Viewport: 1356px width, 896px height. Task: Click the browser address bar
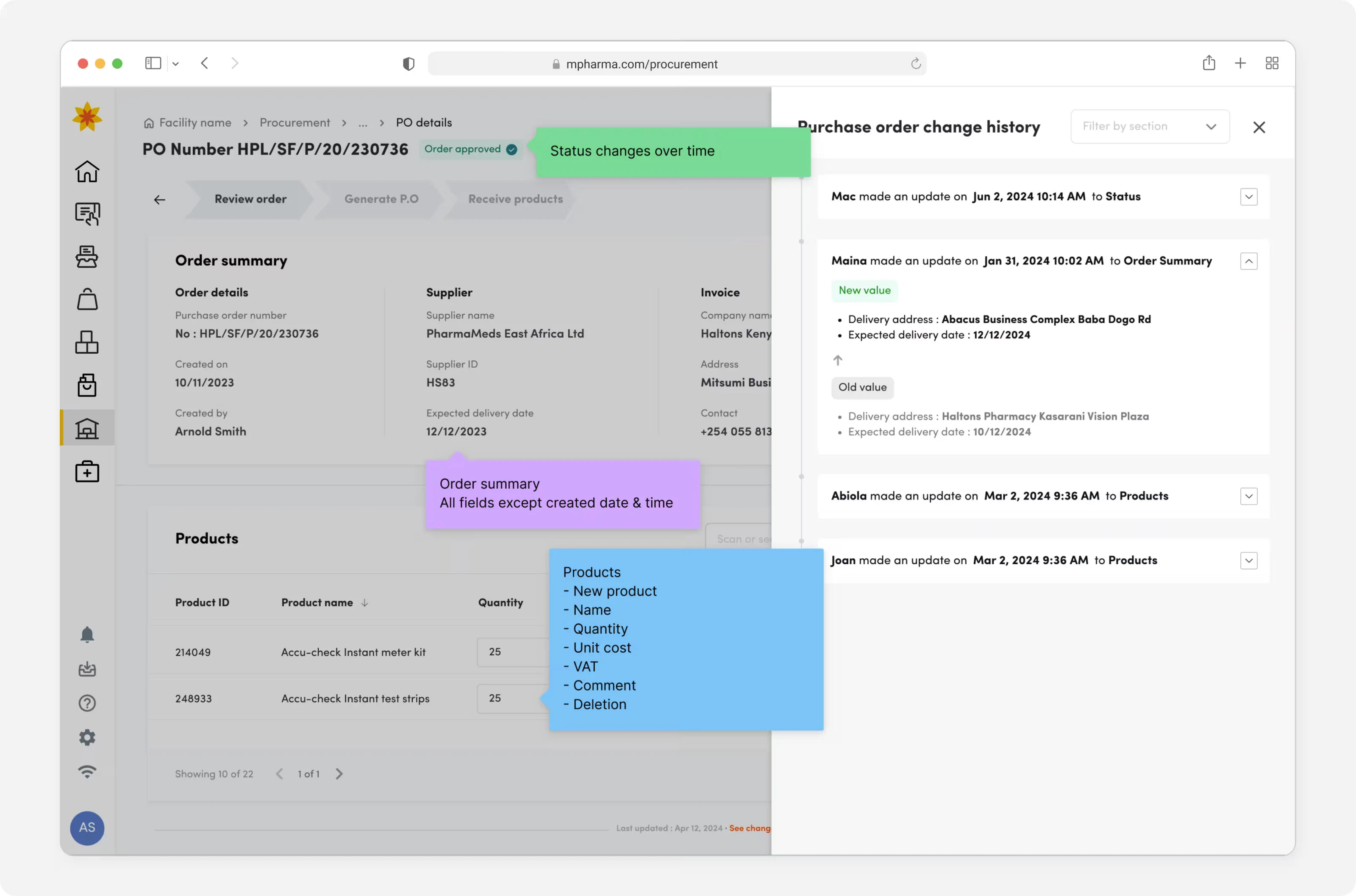677,64
